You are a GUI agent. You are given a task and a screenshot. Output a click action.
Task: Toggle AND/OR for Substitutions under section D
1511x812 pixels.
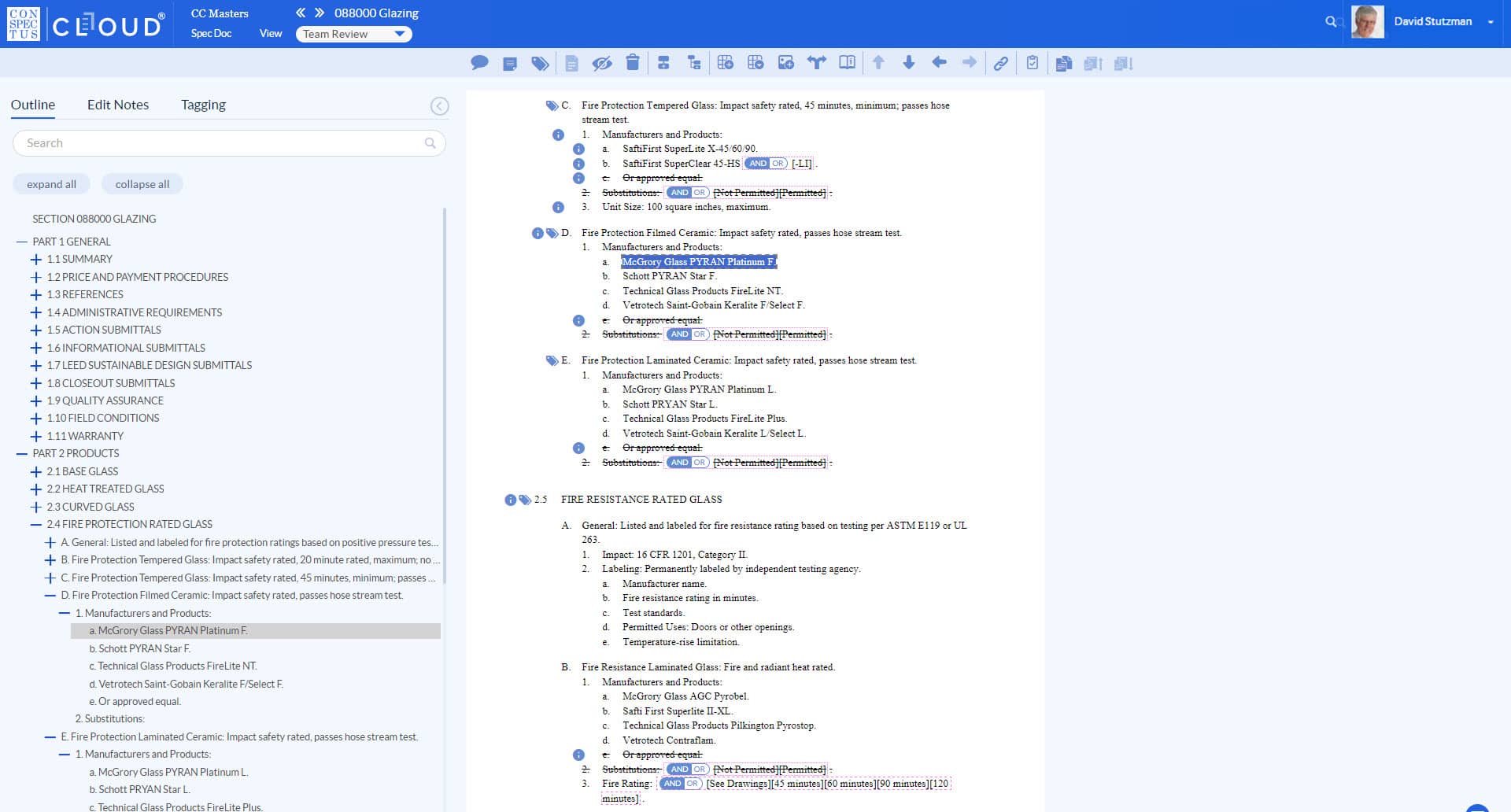(688, 334)
